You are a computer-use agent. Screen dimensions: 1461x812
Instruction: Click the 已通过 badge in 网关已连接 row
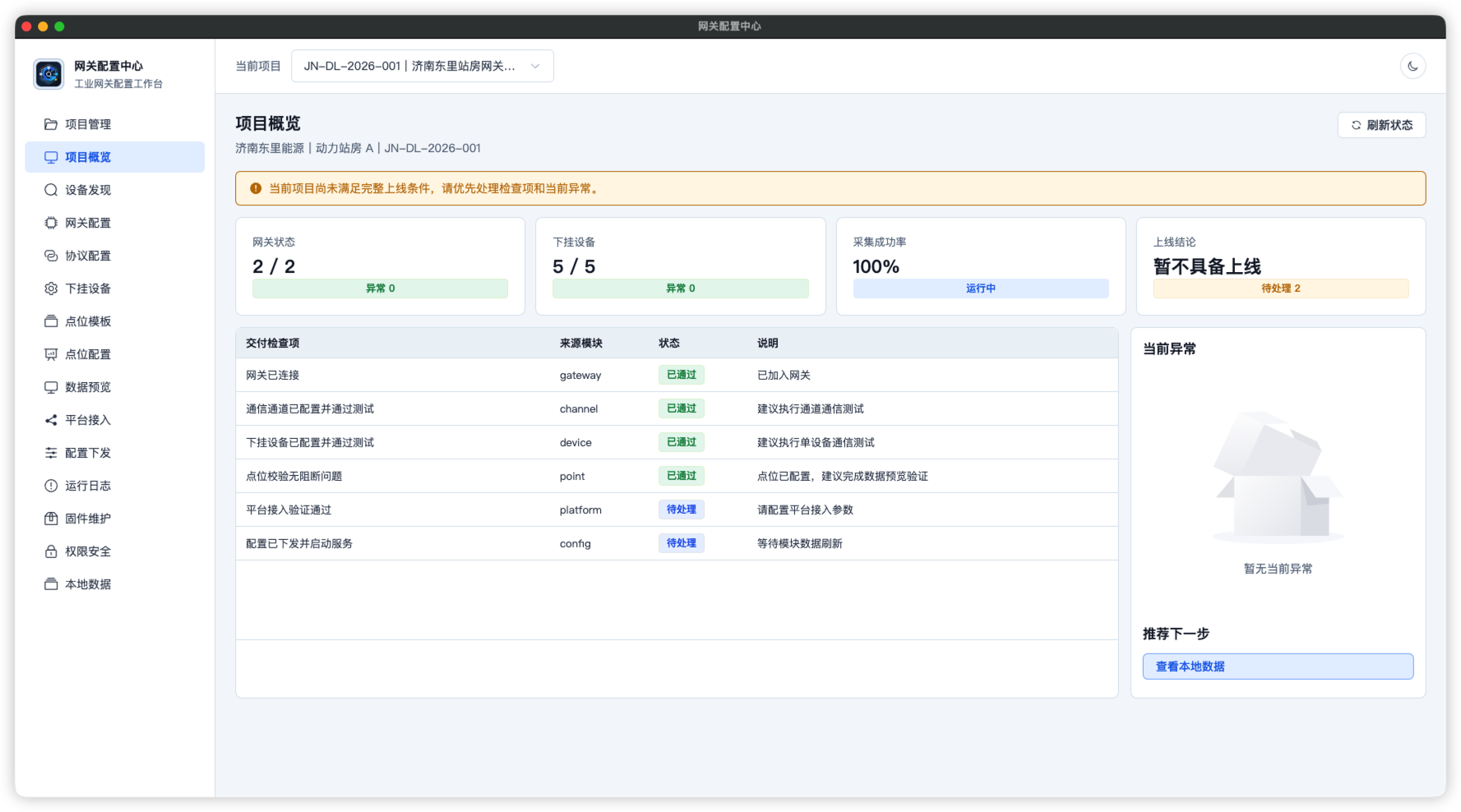681,375
